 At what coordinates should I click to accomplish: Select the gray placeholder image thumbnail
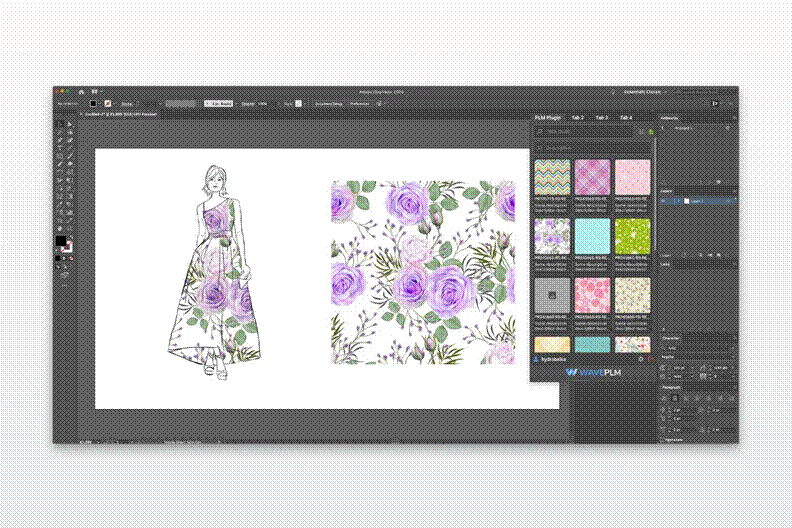coord(552,295)
